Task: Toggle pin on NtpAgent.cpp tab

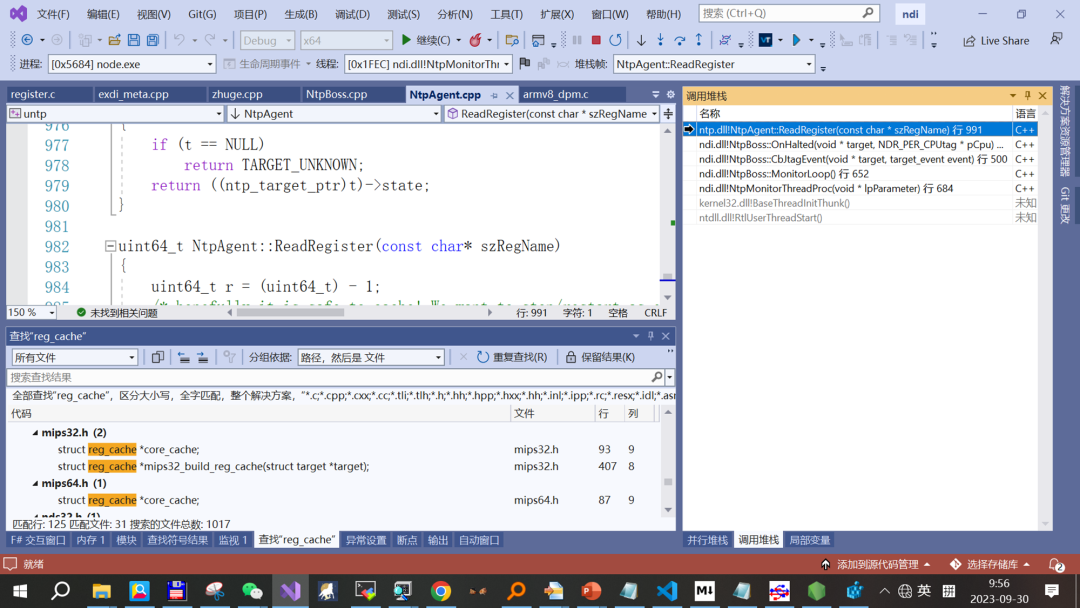Action: coord(494,95)
